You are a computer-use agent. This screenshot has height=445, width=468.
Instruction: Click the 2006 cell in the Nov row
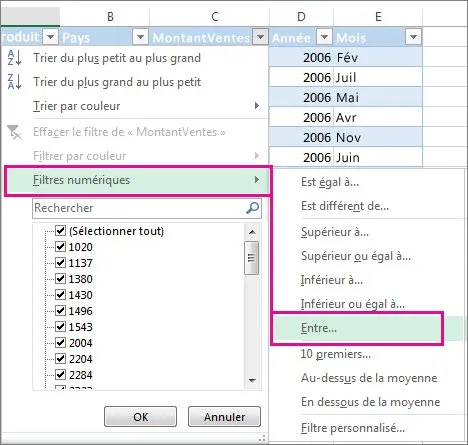coord(301,137)
